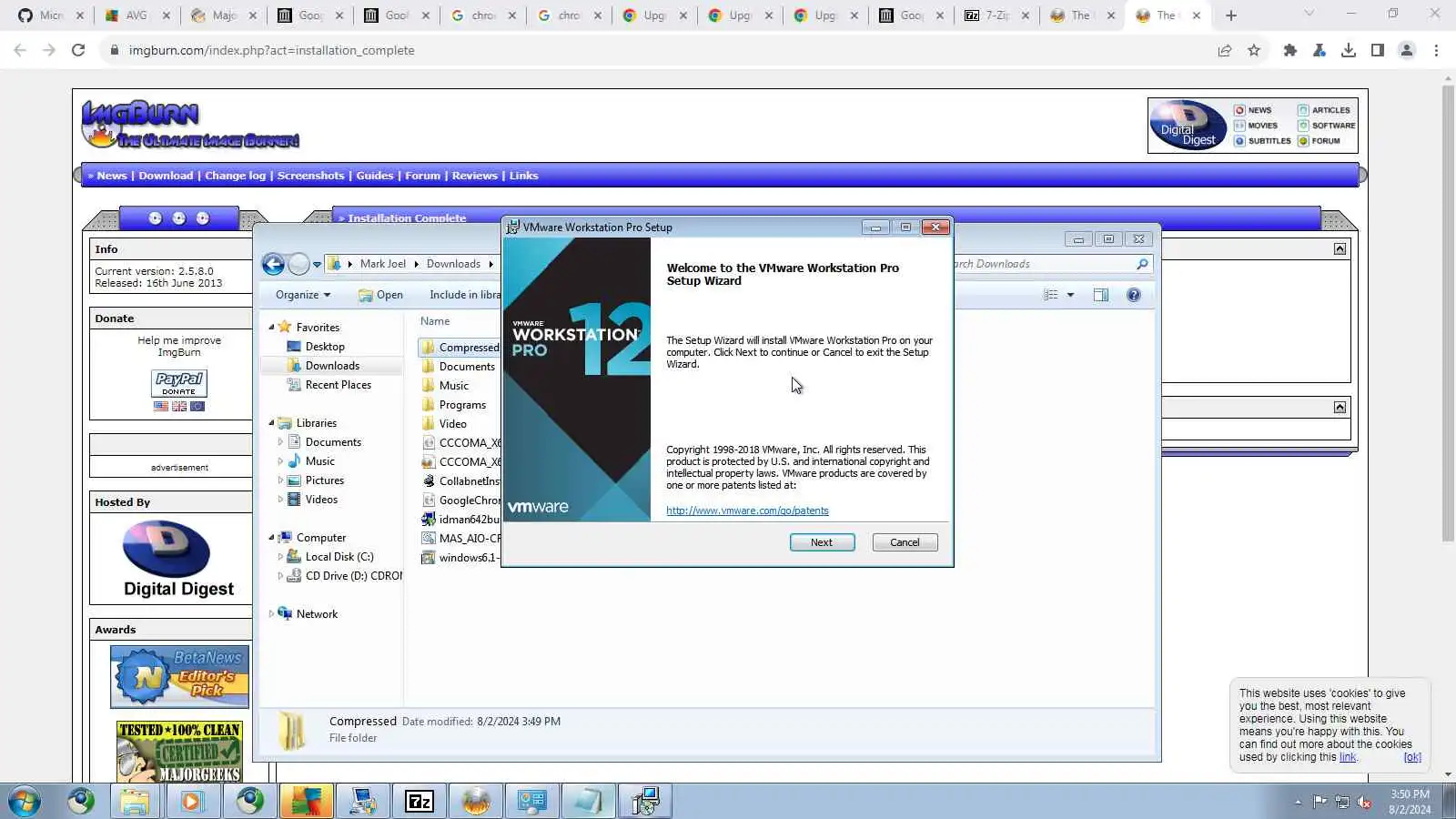This screenshot has height=819, width=1456.
Task: Open the Chrome profile avatar
Action: point(1407,50)
